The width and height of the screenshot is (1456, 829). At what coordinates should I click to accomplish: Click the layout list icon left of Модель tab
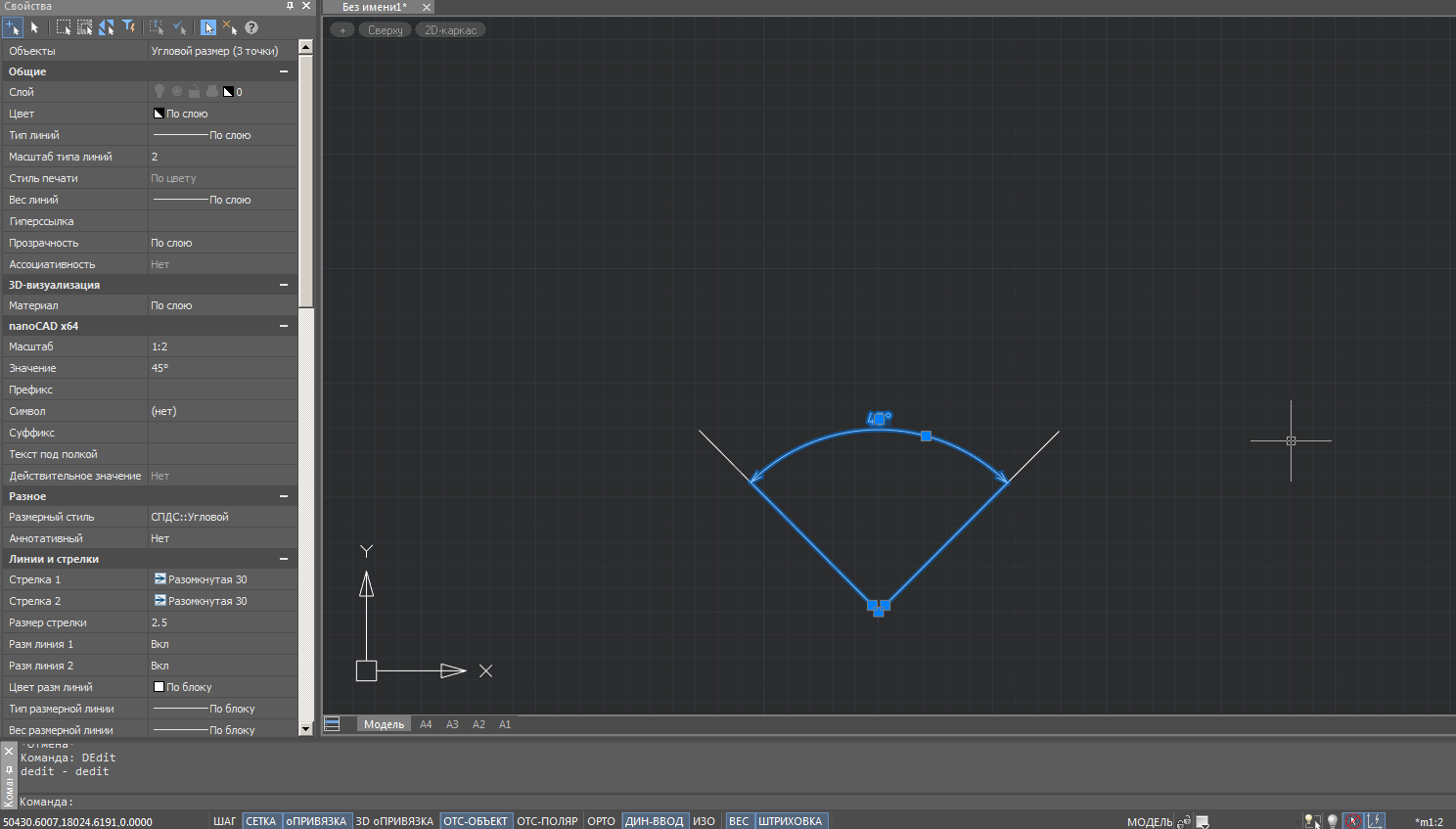tap(332, 724)
